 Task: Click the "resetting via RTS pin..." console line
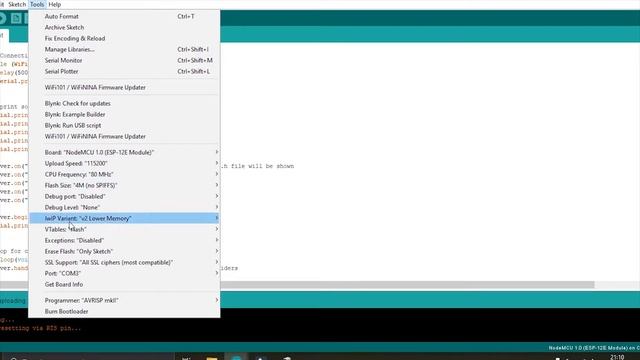[40, 328]
